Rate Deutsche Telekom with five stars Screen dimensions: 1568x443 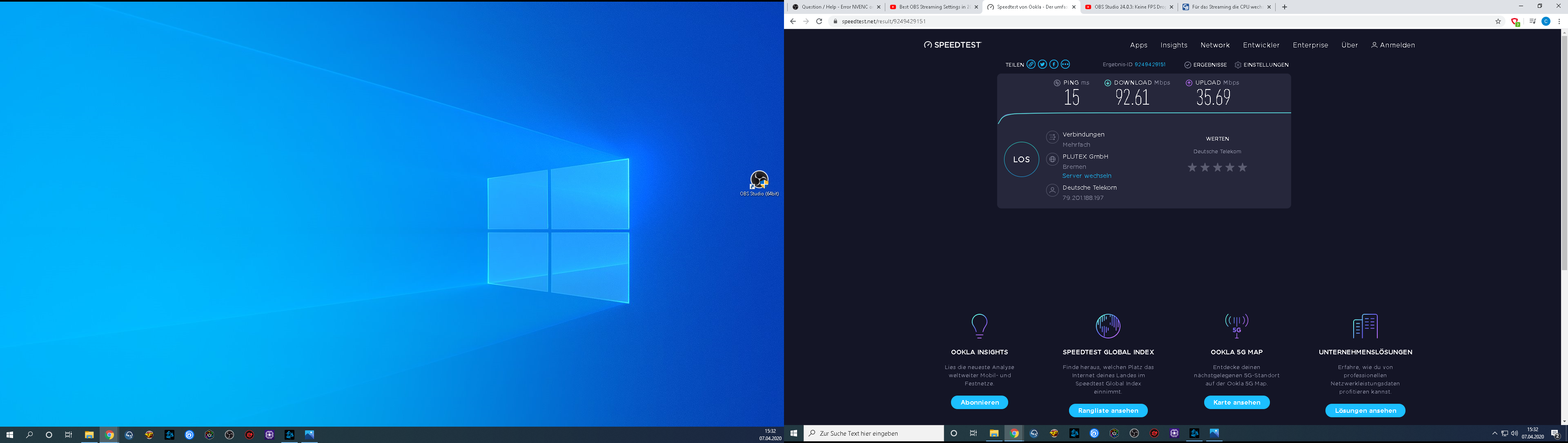pos(1242,168)
